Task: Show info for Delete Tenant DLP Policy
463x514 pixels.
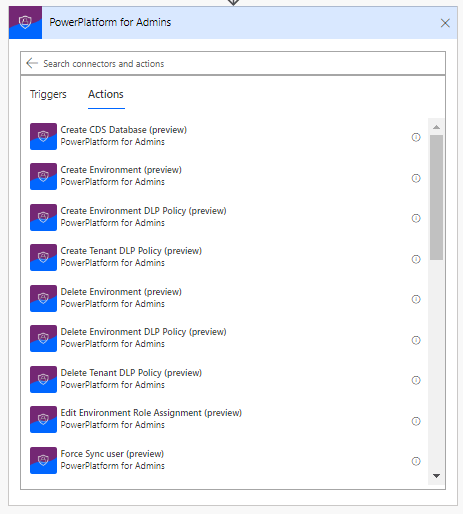Action: point(416,380)
